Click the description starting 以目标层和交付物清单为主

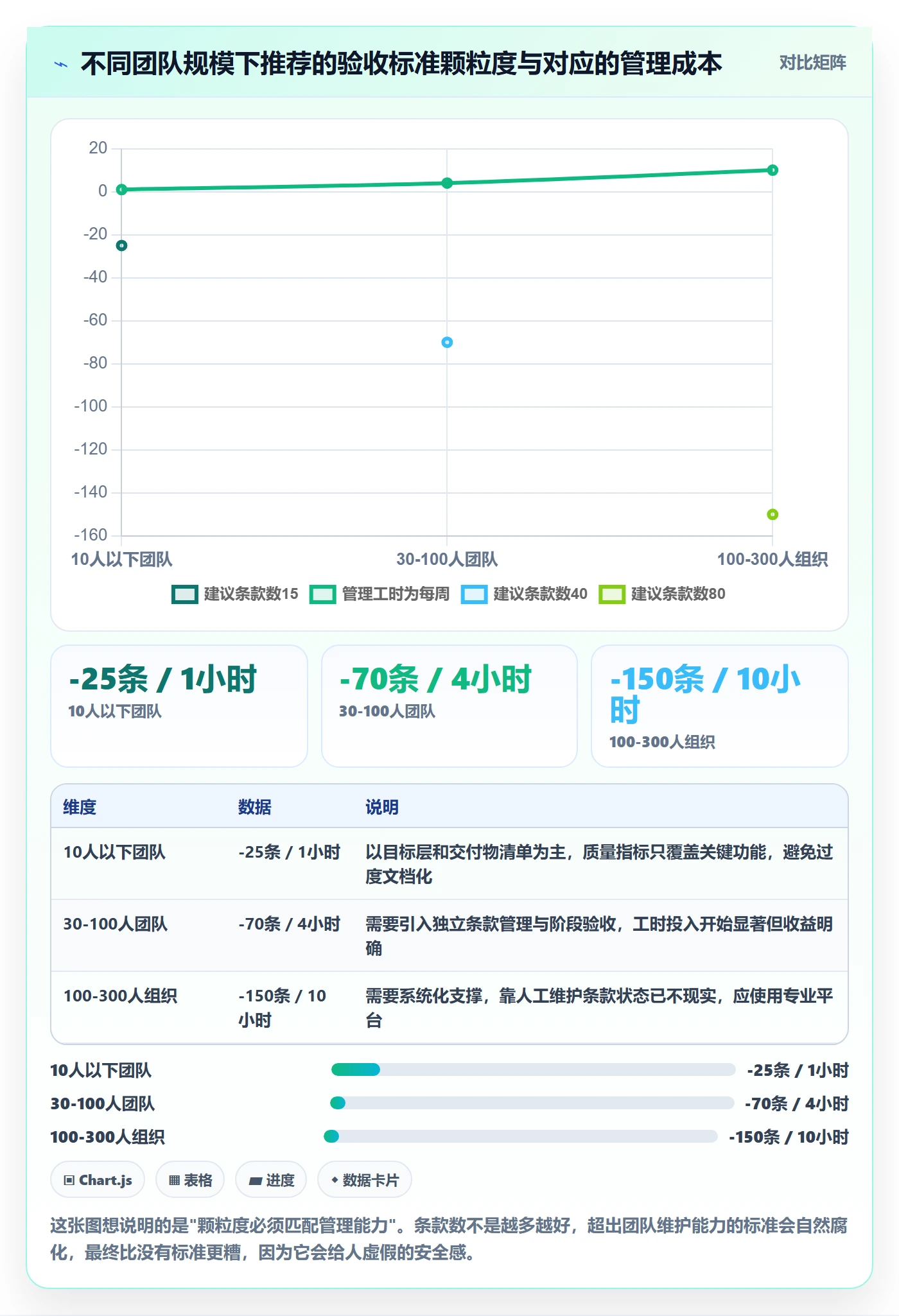600,864
